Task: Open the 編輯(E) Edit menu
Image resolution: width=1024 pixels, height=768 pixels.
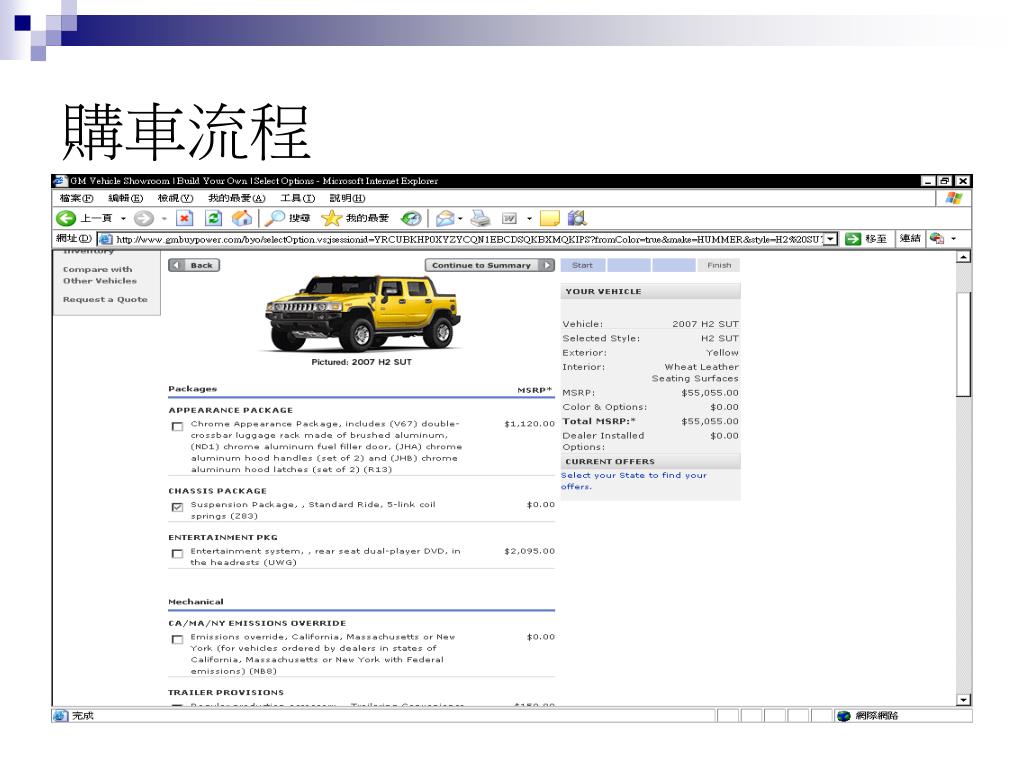Action: 125,199
